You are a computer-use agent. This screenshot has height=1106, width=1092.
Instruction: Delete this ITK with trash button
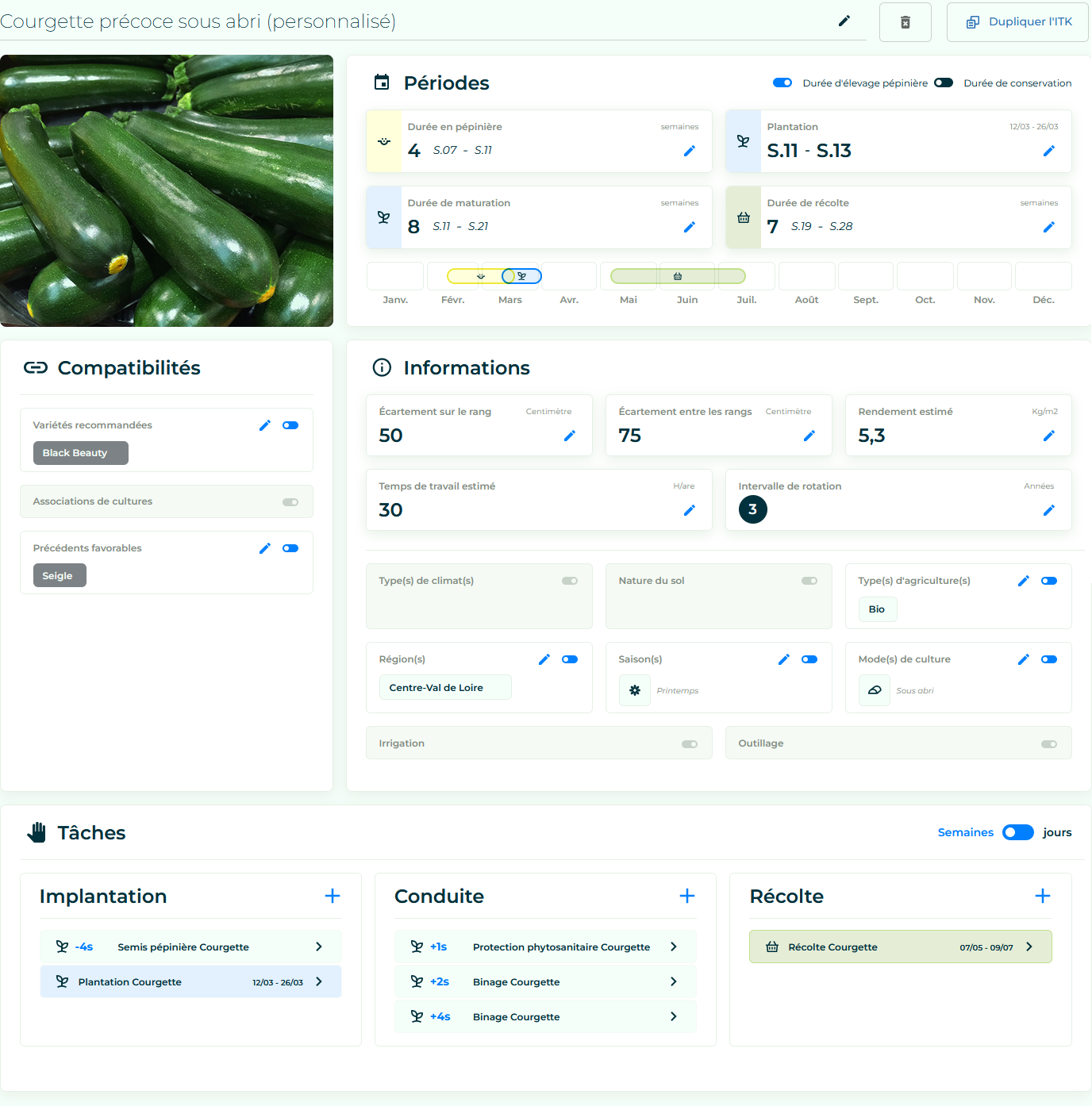906,22
